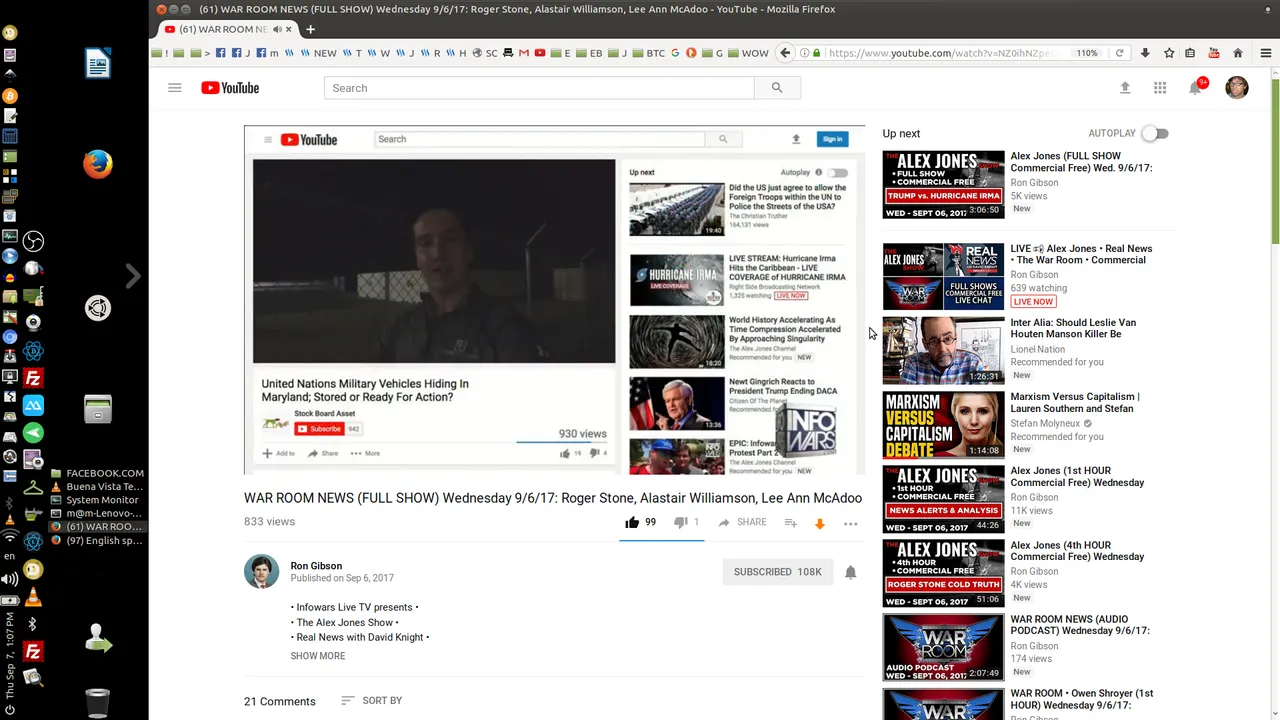Open Alex Jones 4th HOUR thumbnail
The image size is (1280, 720).
(943, 573)
